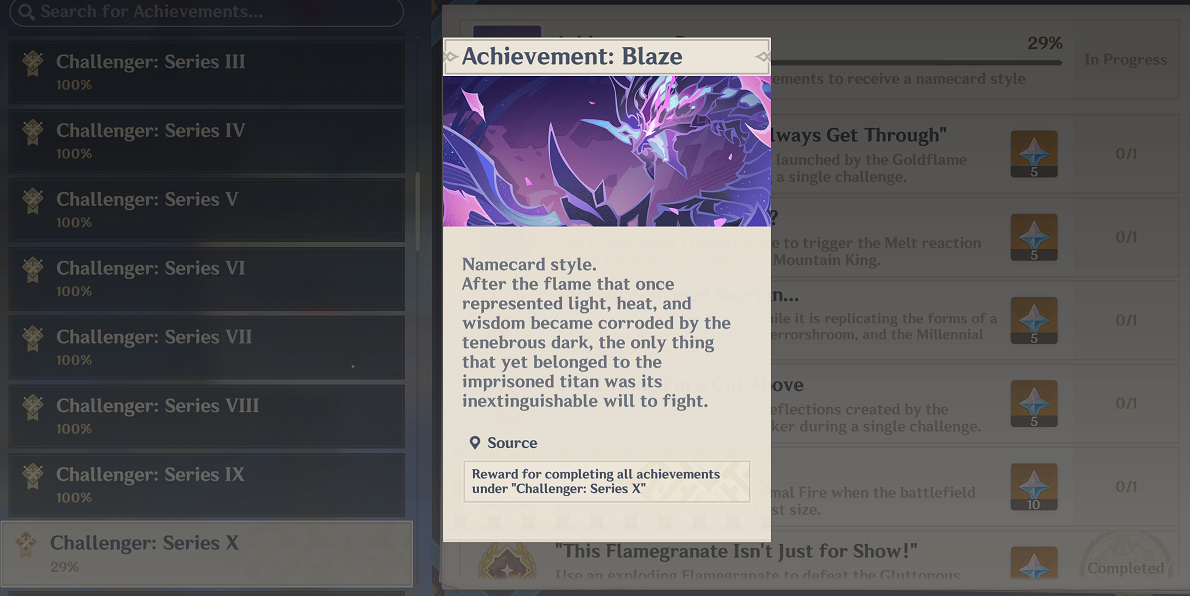The width and height of the screenshot is (1190, 596).
Task: Click the Challenger: Series VI badge icon
Action: point(33,270)
